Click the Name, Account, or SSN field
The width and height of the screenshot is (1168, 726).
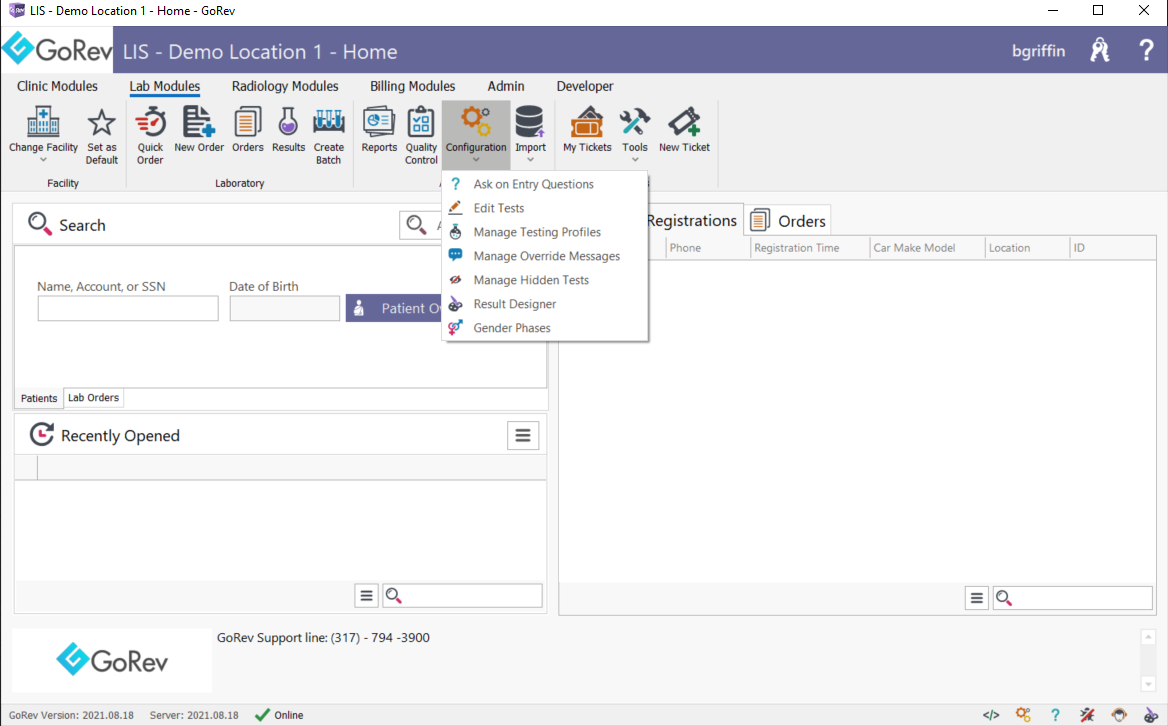(x=128, y=308)
